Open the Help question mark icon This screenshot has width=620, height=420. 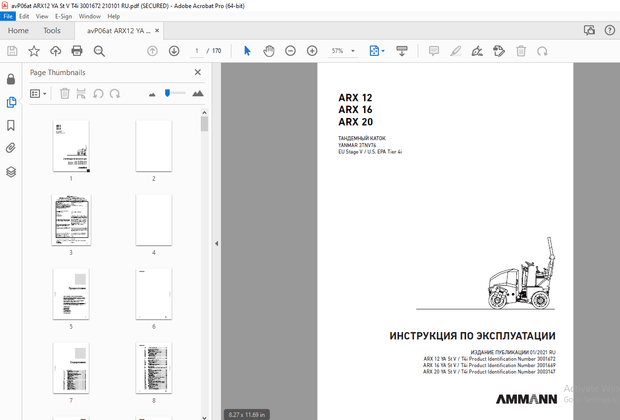(x=610, y=30)
